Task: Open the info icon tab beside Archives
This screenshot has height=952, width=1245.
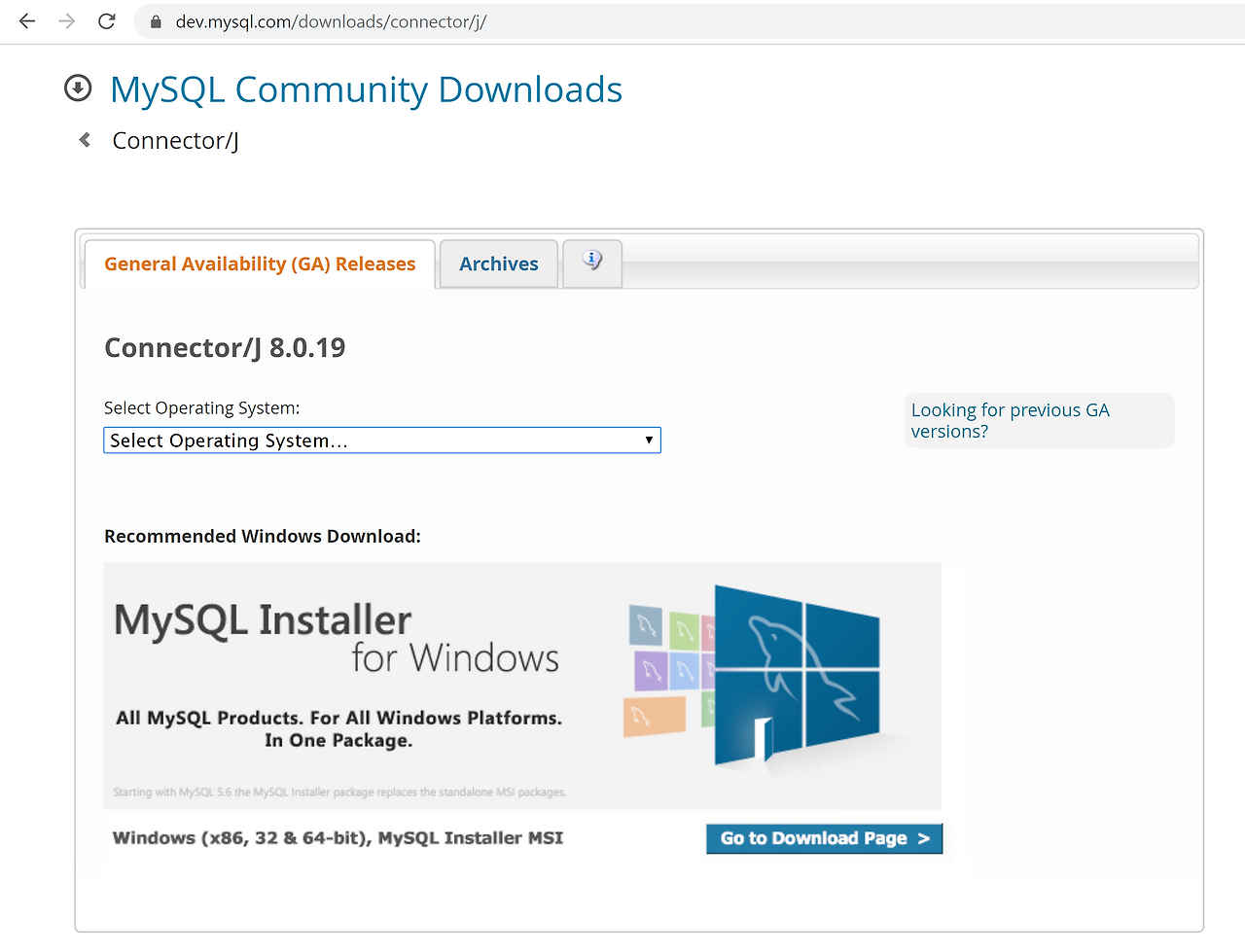Action: (x=591, y=261)
